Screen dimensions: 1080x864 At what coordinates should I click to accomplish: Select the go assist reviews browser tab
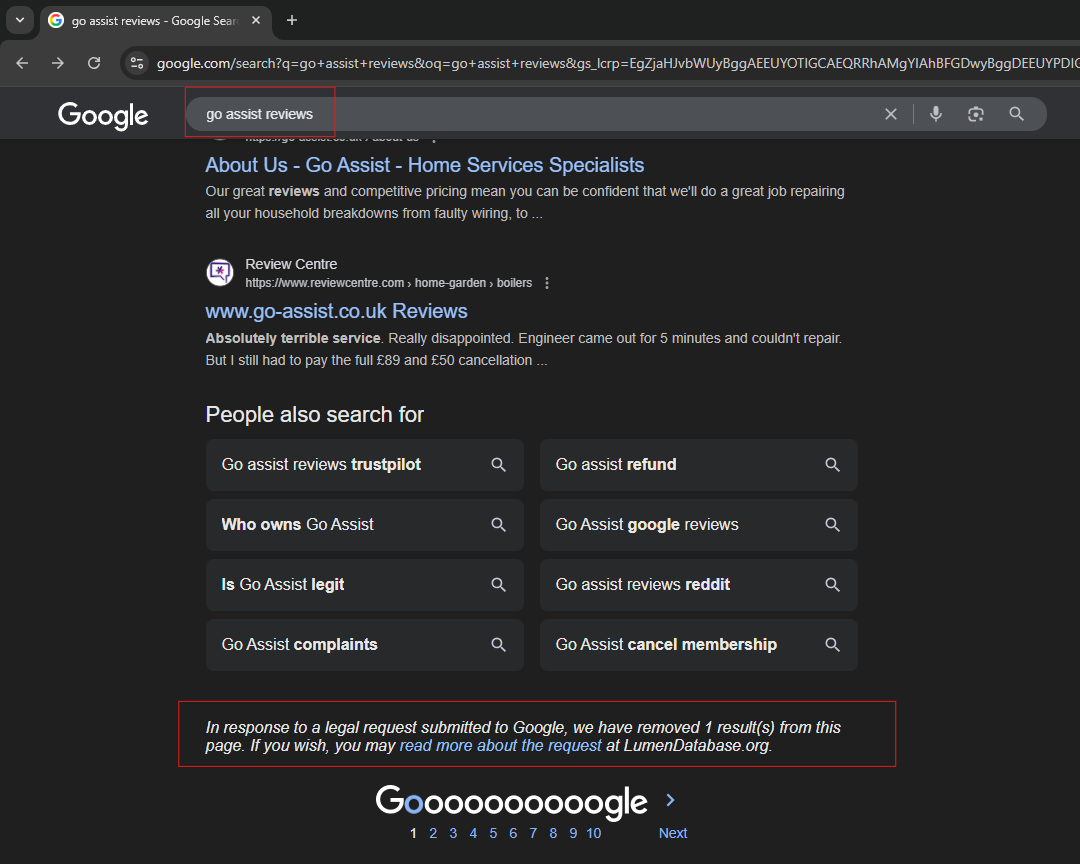[x=150, y=20]
